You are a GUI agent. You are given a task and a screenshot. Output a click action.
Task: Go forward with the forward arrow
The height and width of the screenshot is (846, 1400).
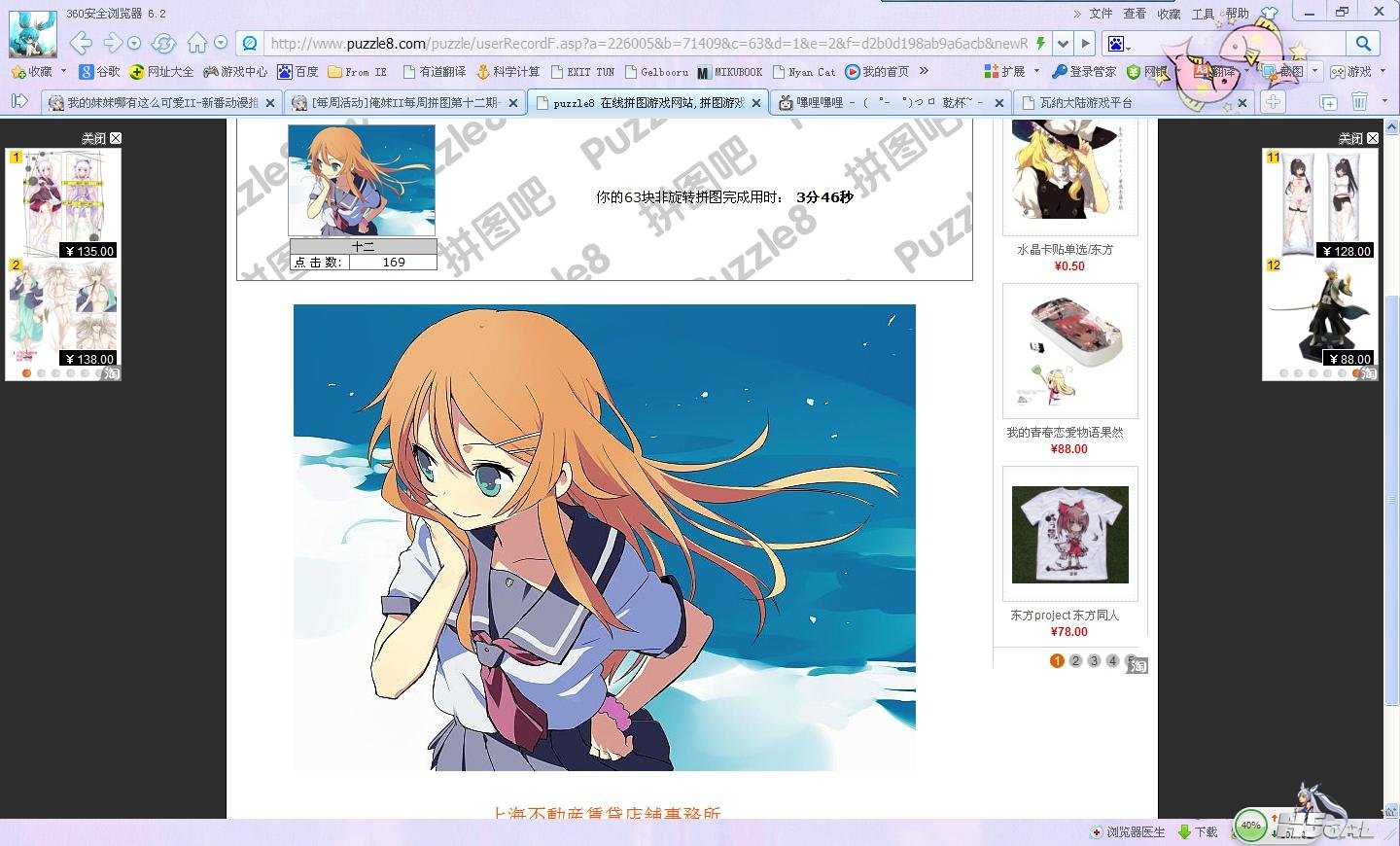pos(113,43)
